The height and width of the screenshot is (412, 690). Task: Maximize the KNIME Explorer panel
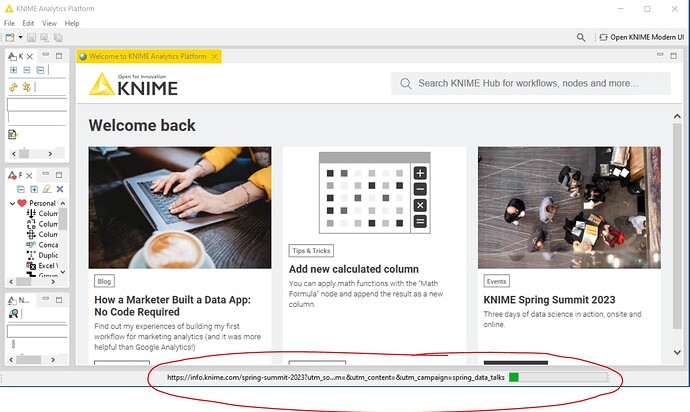tap(59, 56)
